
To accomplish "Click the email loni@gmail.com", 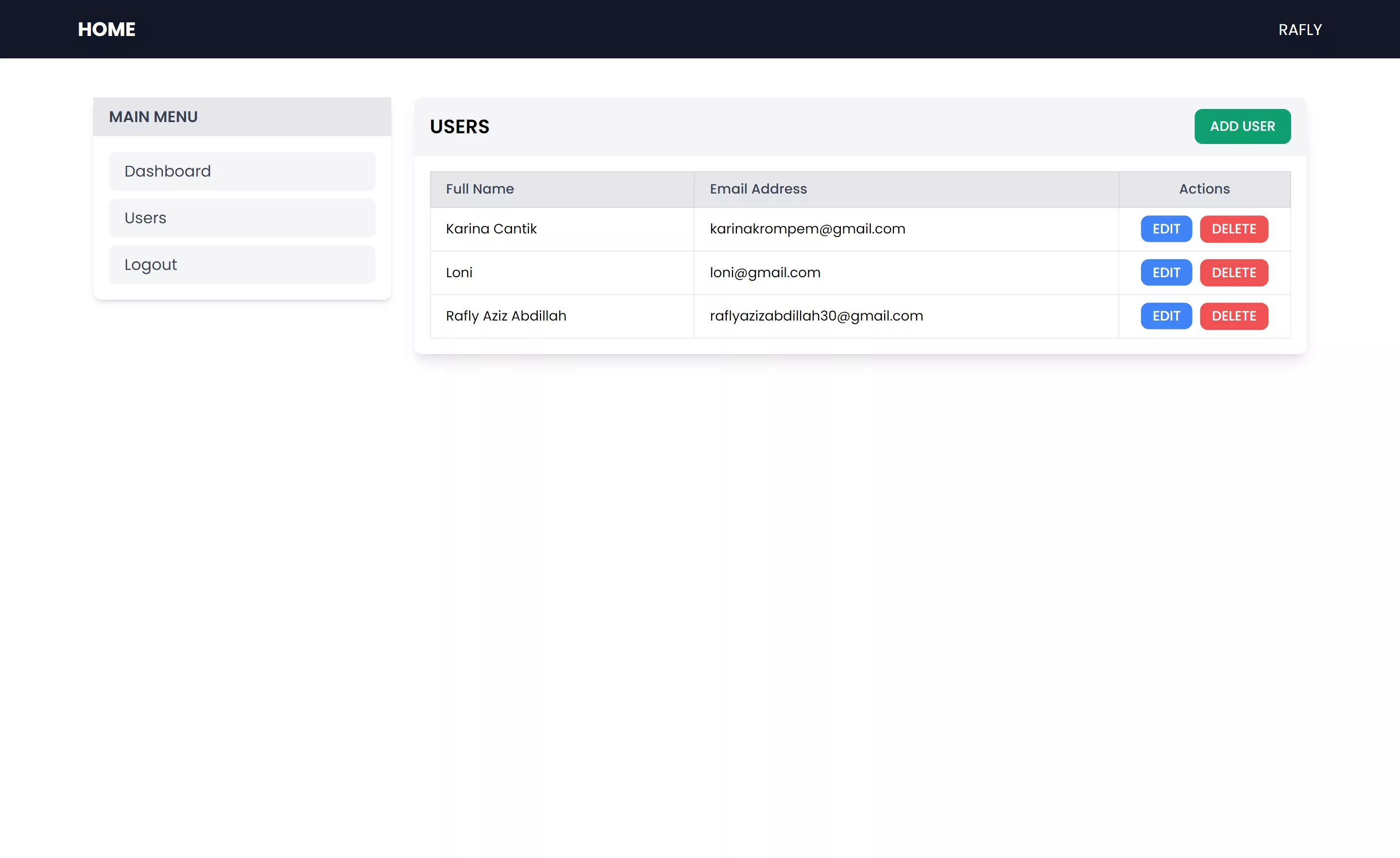I will pyautogui.click(x=765, y=272).
